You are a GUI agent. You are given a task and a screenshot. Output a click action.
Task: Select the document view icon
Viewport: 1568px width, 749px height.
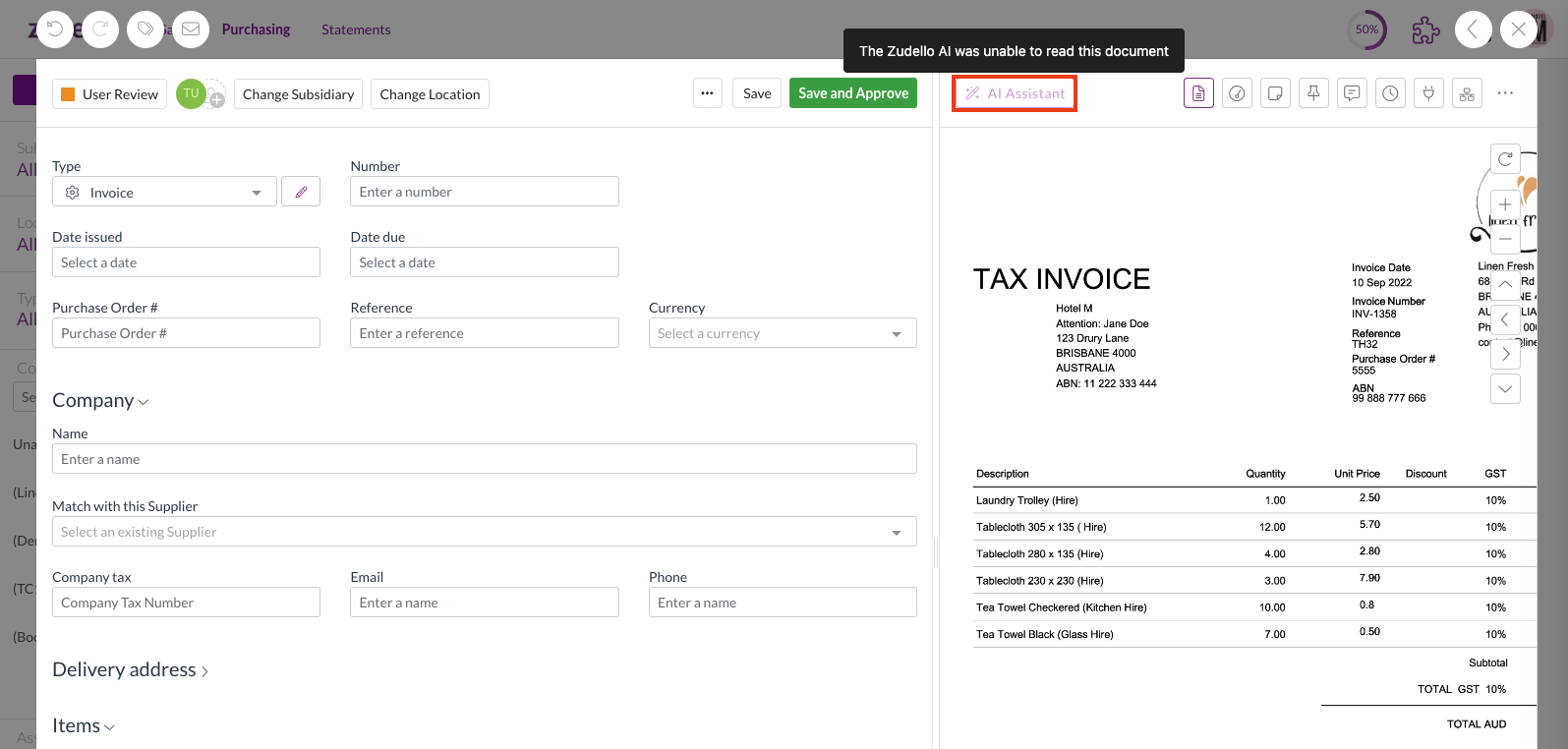tap(1198, 93)
